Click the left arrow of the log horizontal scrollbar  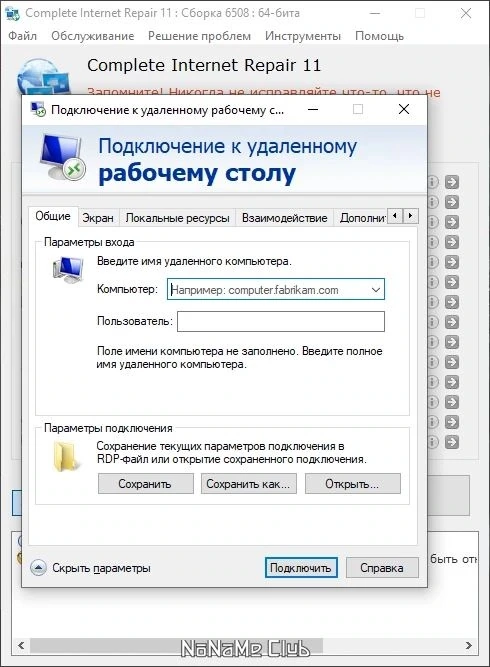(20, 645)
